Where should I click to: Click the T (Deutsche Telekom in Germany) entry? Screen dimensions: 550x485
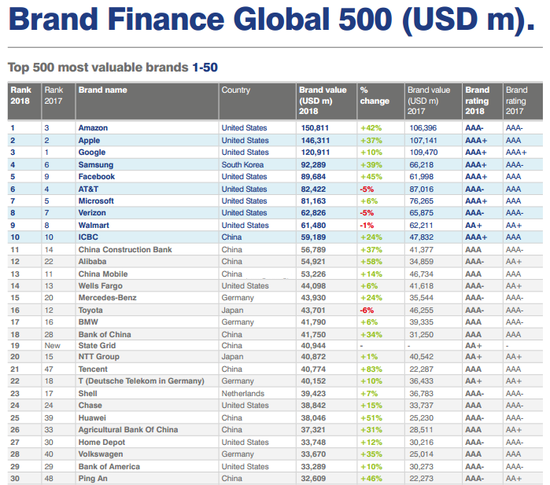(141, 381)
